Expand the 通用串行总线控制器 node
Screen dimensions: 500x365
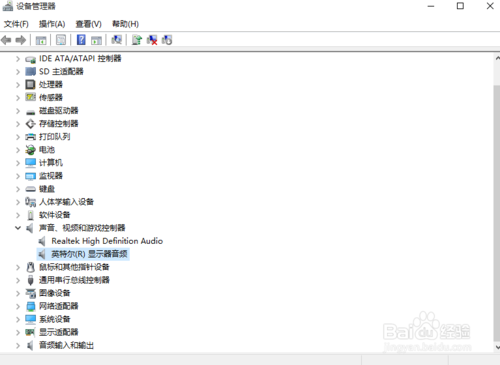pos(18,280)
